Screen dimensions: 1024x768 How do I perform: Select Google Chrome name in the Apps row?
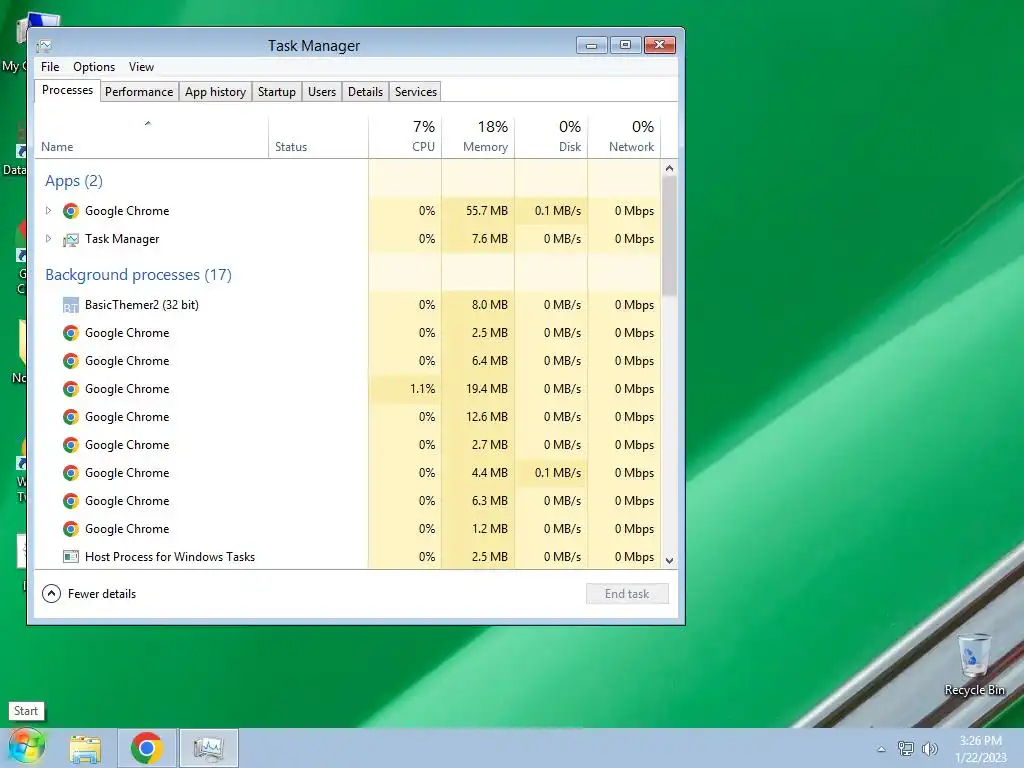[x=127, y=211]
